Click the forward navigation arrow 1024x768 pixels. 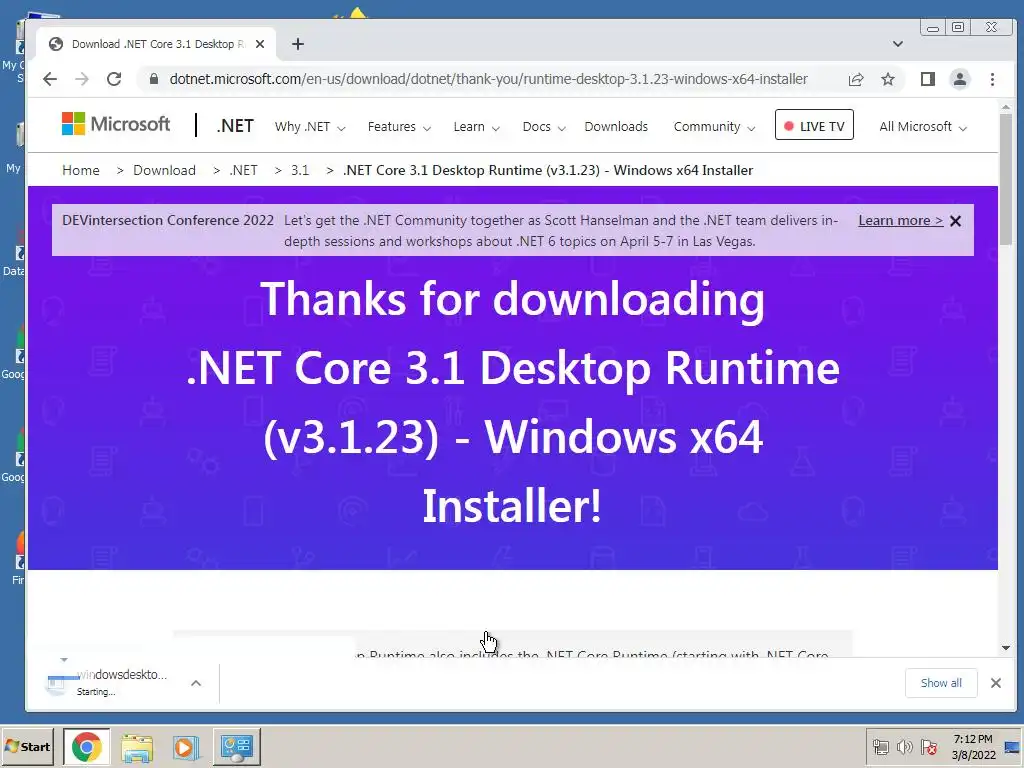82,79
